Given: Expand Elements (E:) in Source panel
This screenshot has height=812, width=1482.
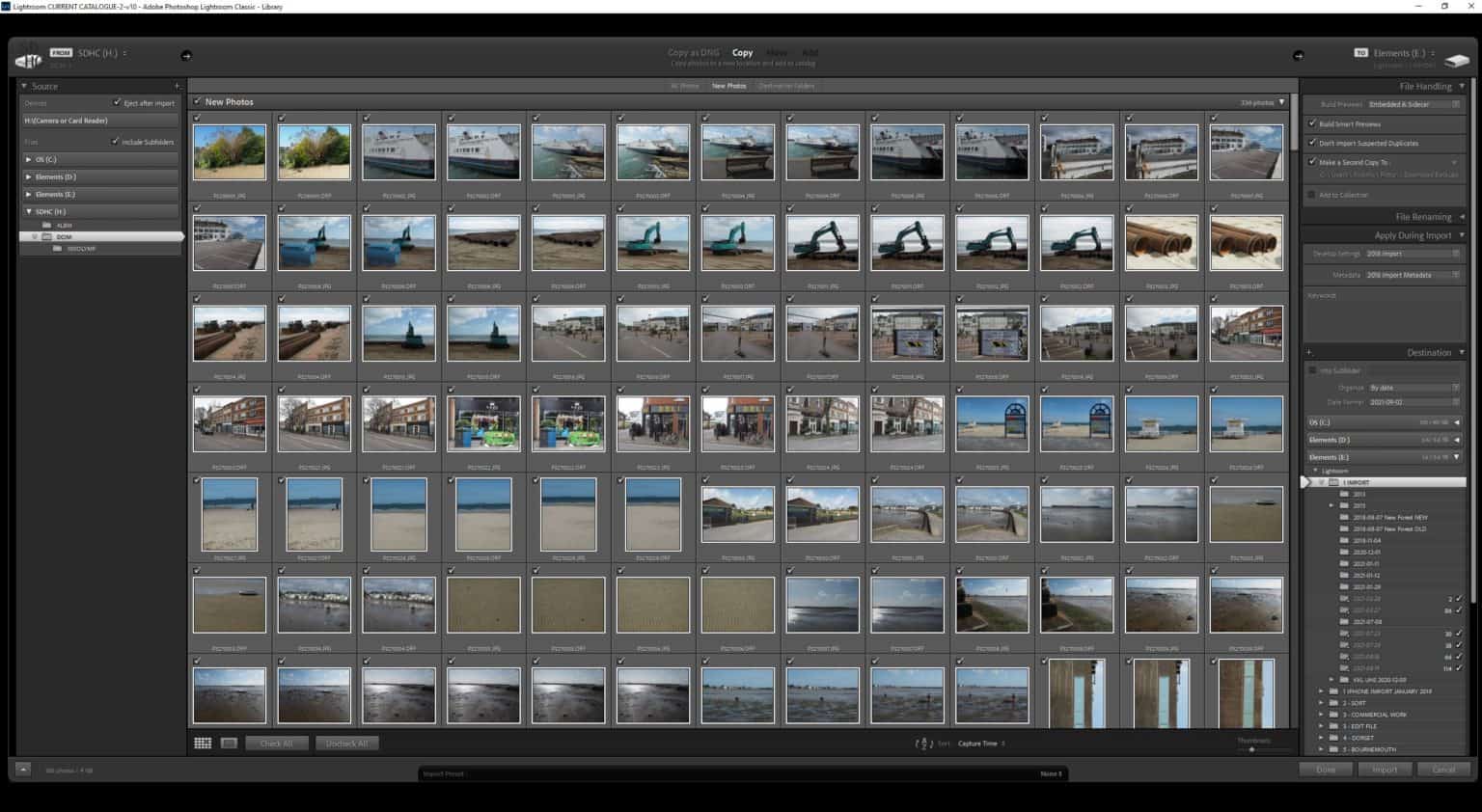Looking at the screenshot, I should tap(29, 194).
